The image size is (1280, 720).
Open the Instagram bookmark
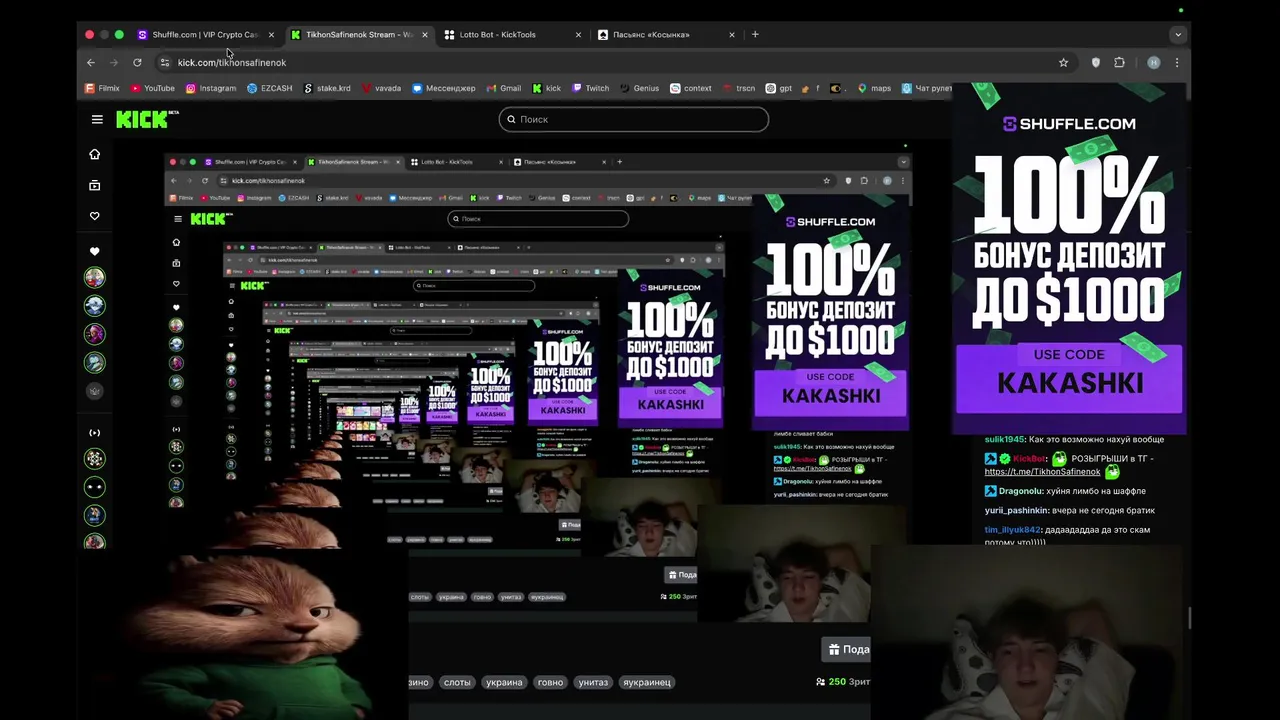coord(211,88)
